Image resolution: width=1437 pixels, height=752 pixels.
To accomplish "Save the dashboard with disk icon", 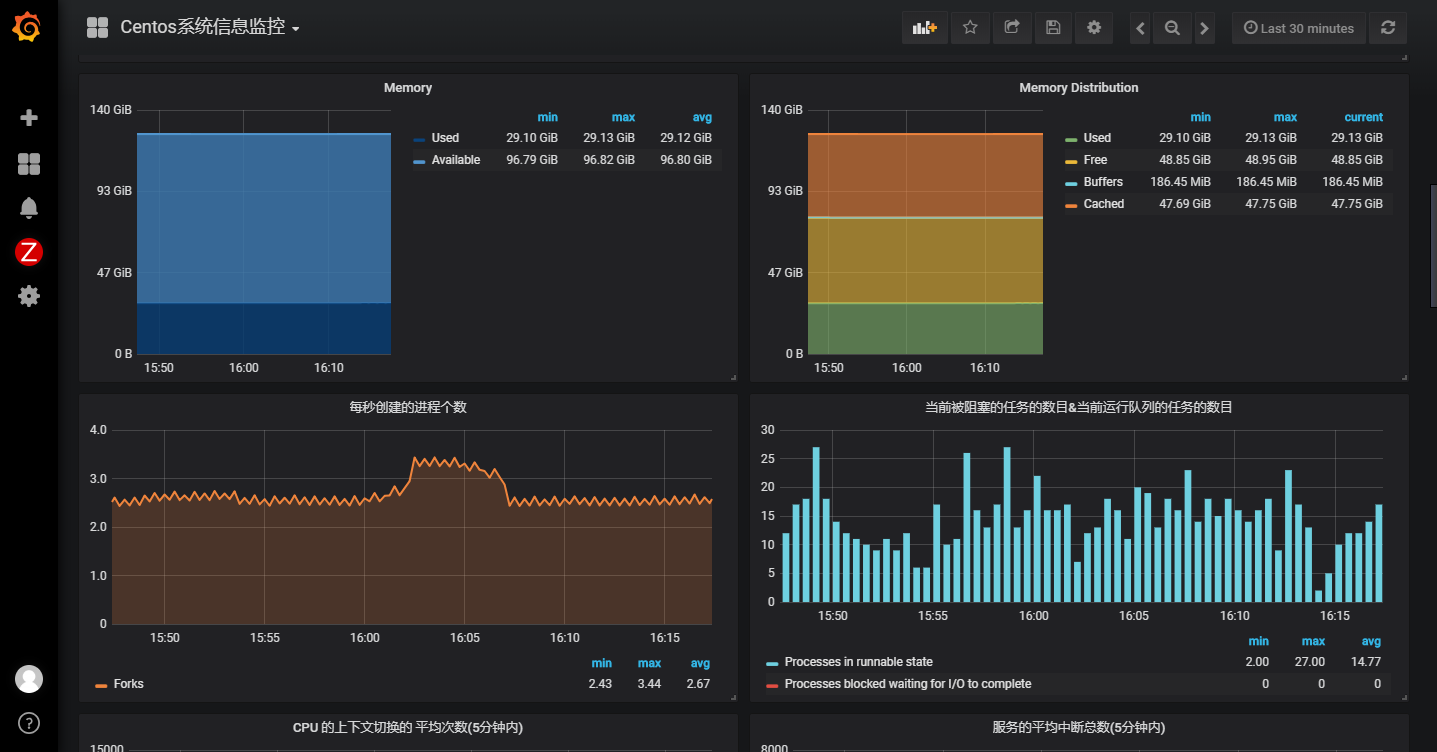I will pyautogui.click(x=1053, y=28).
